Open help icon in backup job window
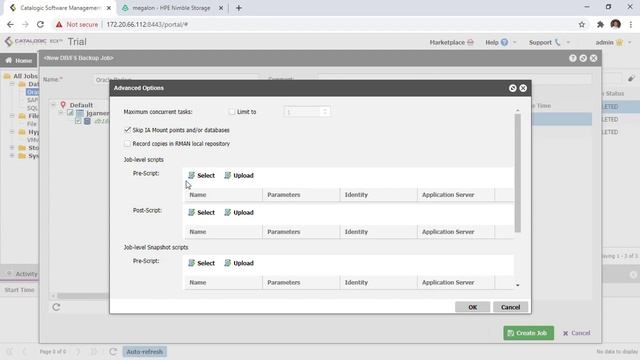The width and height of the screenshot is (640, 360). point(573,58)
